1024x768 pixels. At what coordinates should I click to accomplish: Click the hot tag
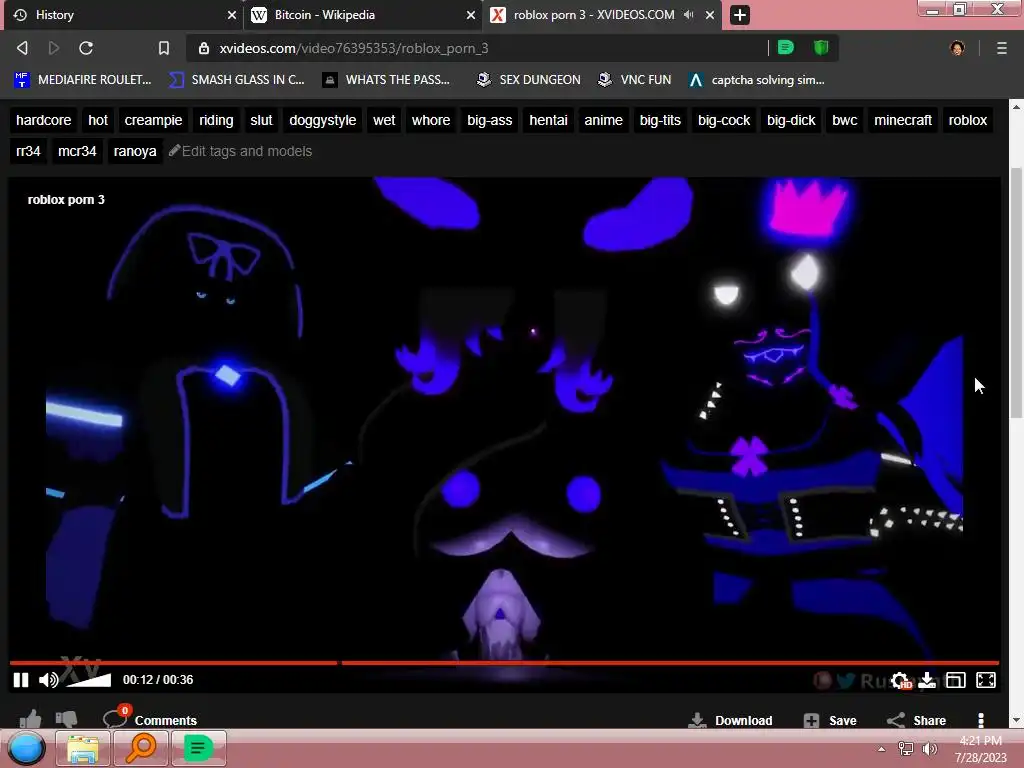coord(98,120)
